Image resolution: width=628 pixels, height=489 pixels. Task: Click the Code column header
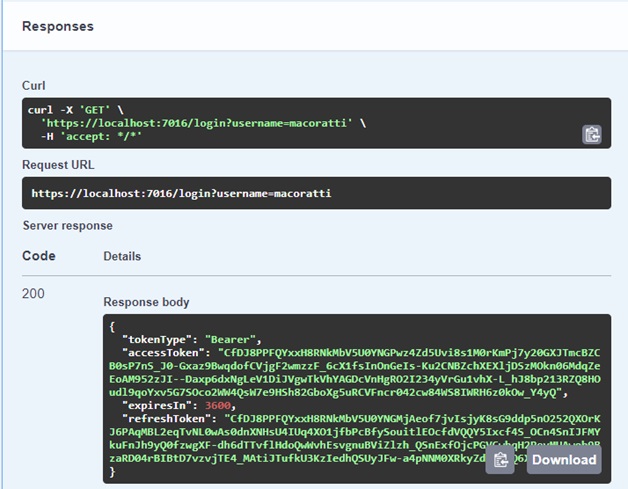point(39,256)
